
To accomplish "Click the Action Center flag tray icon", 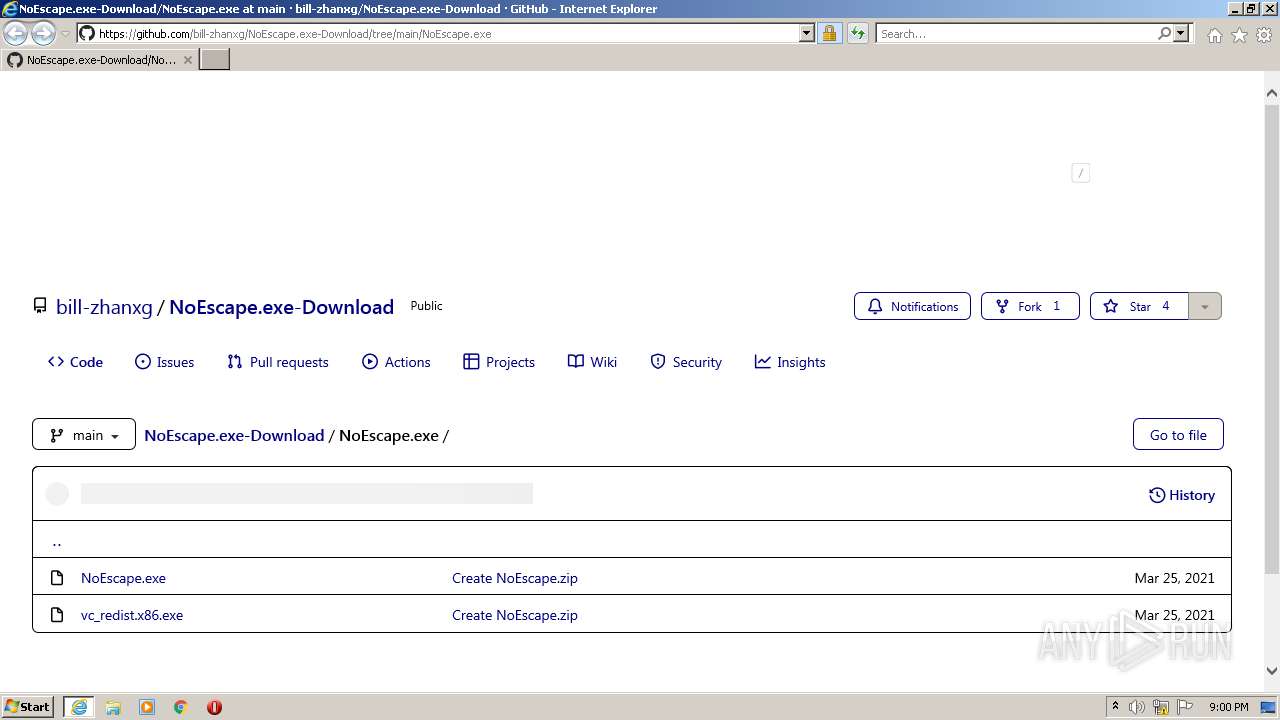I will point(1185,707).
